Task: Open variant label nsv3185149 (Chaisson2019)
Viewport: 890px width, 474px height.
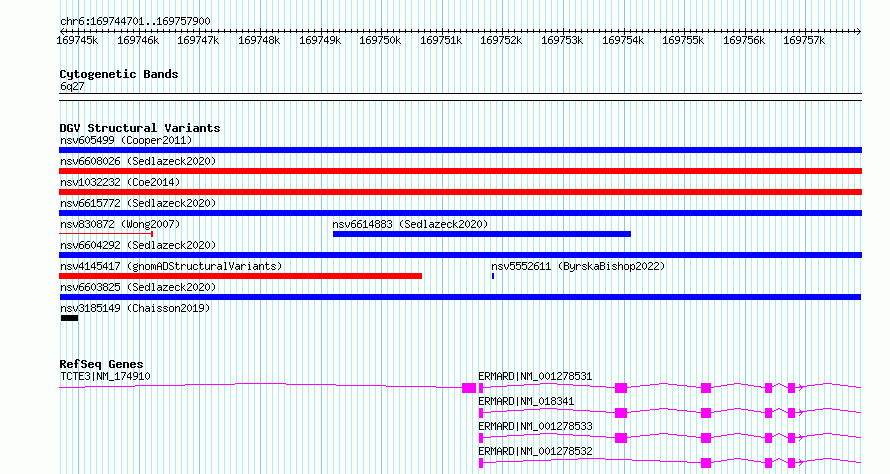Action: pyautogui.click(x=135, y=308)
